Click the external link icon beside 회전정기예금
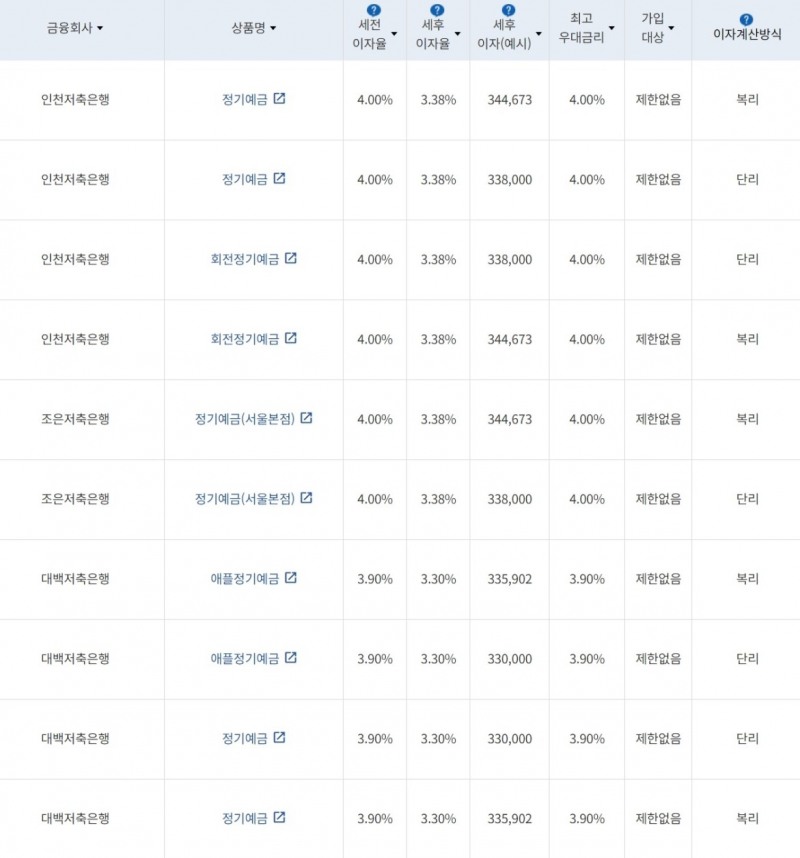The image size is (800, 858). coord(290,258)
